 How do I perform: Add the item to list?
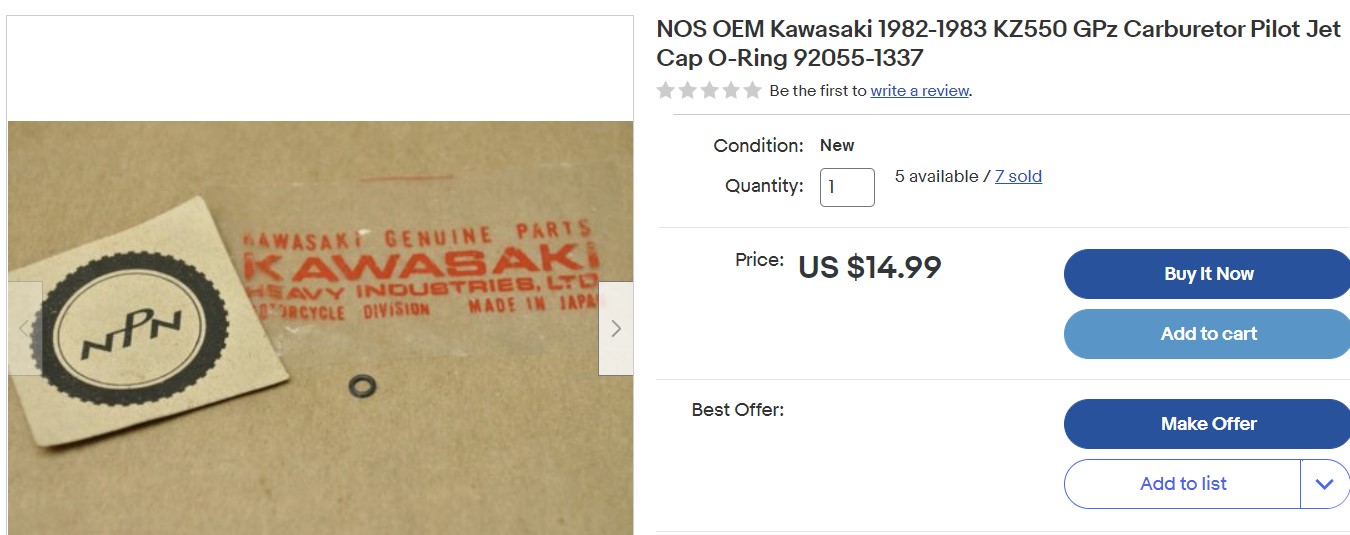coord(1182,484)
